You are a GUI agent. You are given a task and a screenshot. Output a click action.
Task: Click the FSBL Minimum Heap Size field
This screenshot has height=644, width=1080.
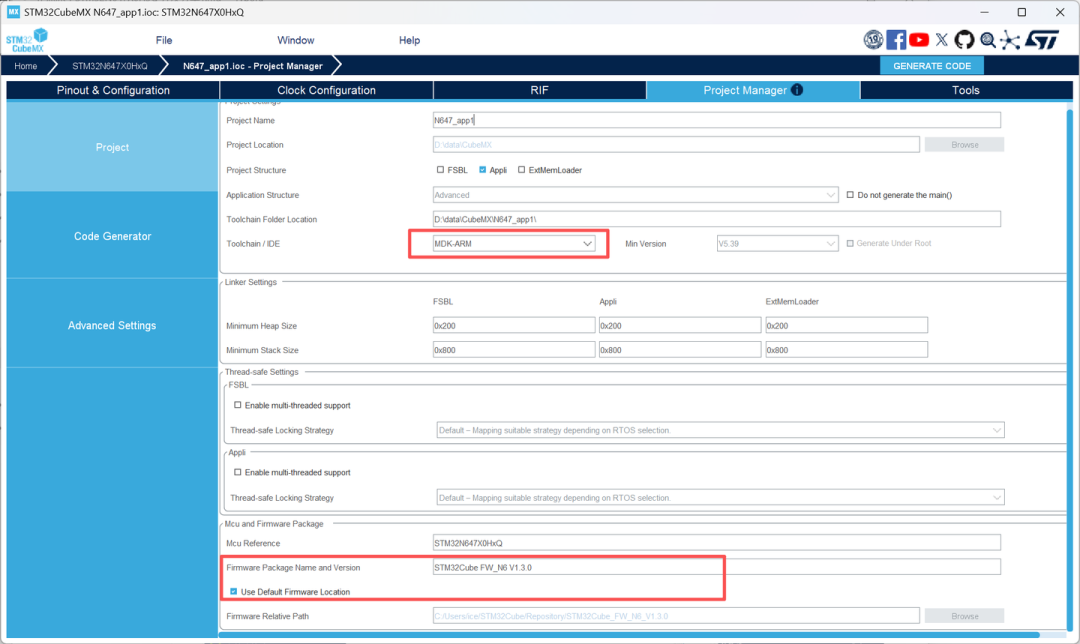click(x=514, y=325)
